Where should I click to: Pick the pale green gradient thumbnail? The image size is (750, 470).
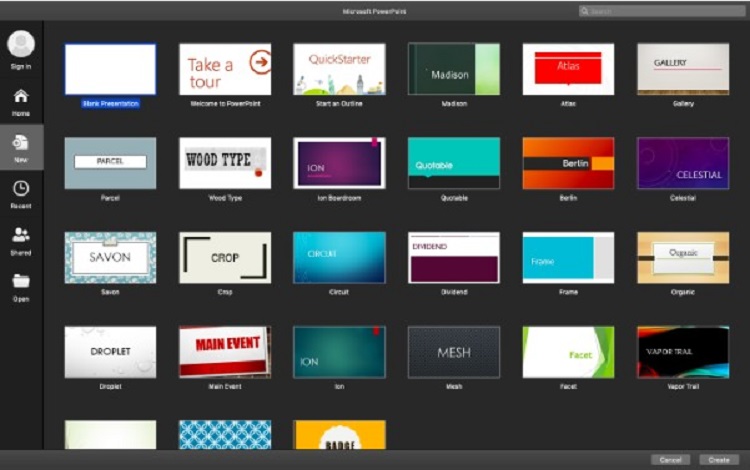(x=110, y=435)
